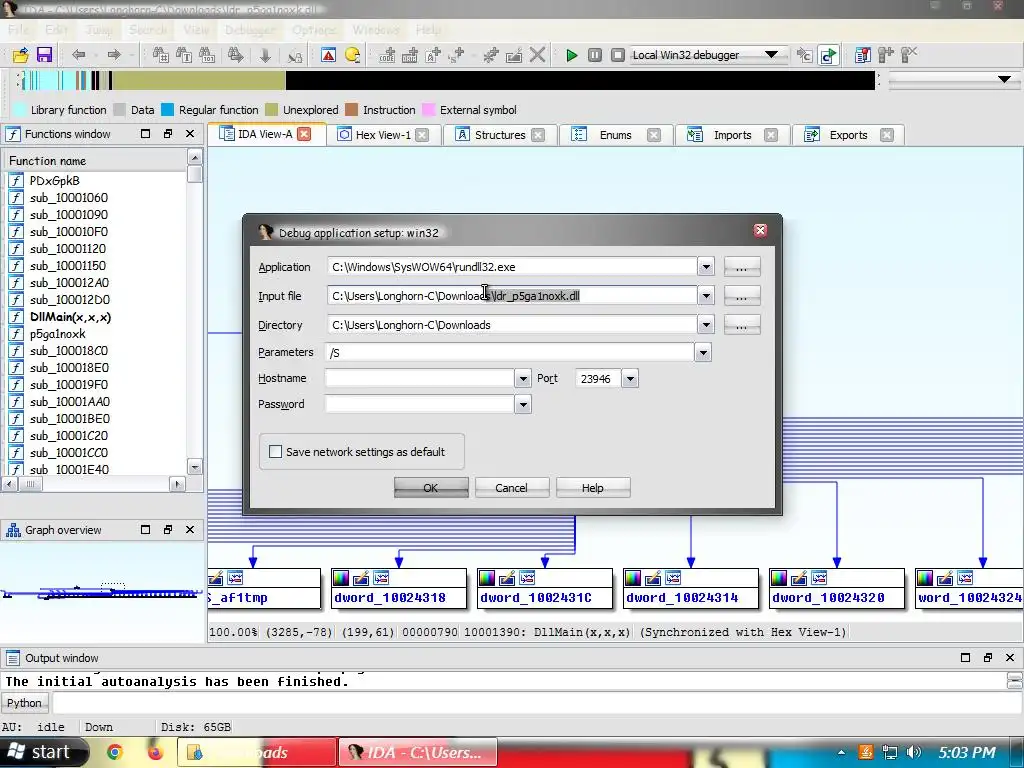Image resolution: width=1024 pixels, height=768 pixels.
Task: Expand the Application path dropdown
Action: [705, 266]
